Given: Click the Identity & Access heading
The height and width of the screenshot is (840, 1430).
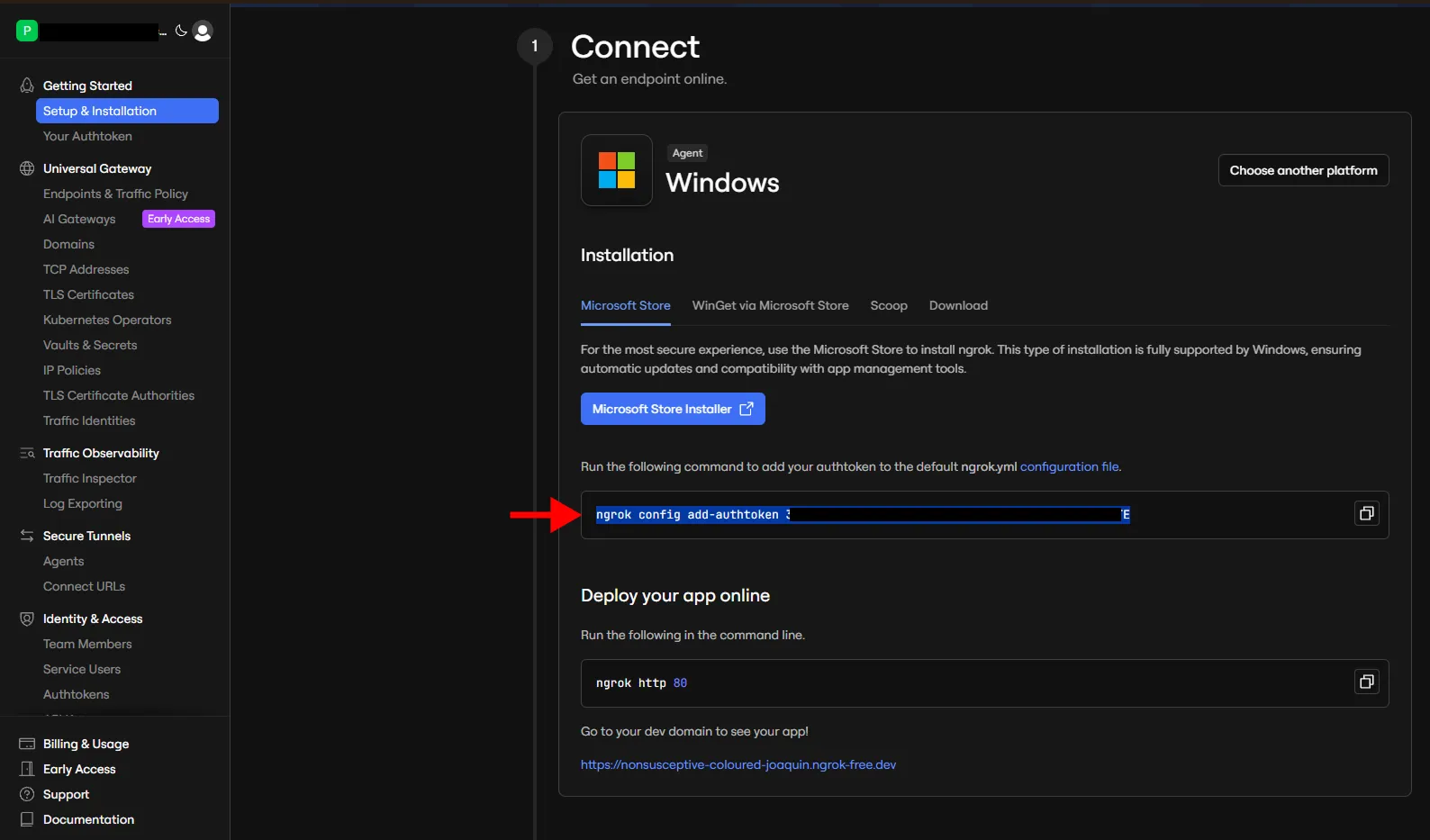Looking at the screenshot, I should click(x=93, y=619).
